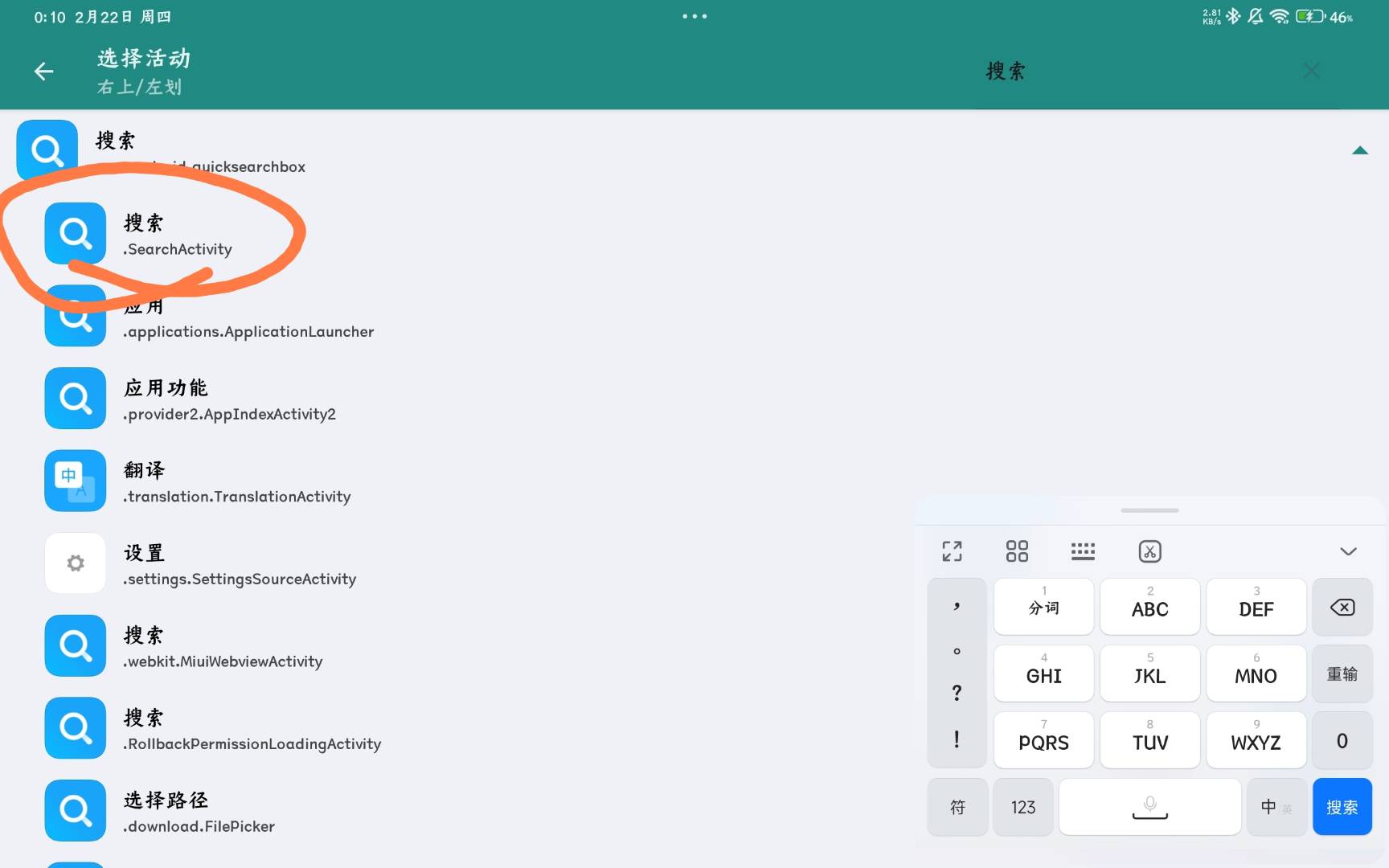The height and width of the screenshot is (868, 1389).
Task: Collapse the 搜索 app group arrow
Action: click(1359, 150)
